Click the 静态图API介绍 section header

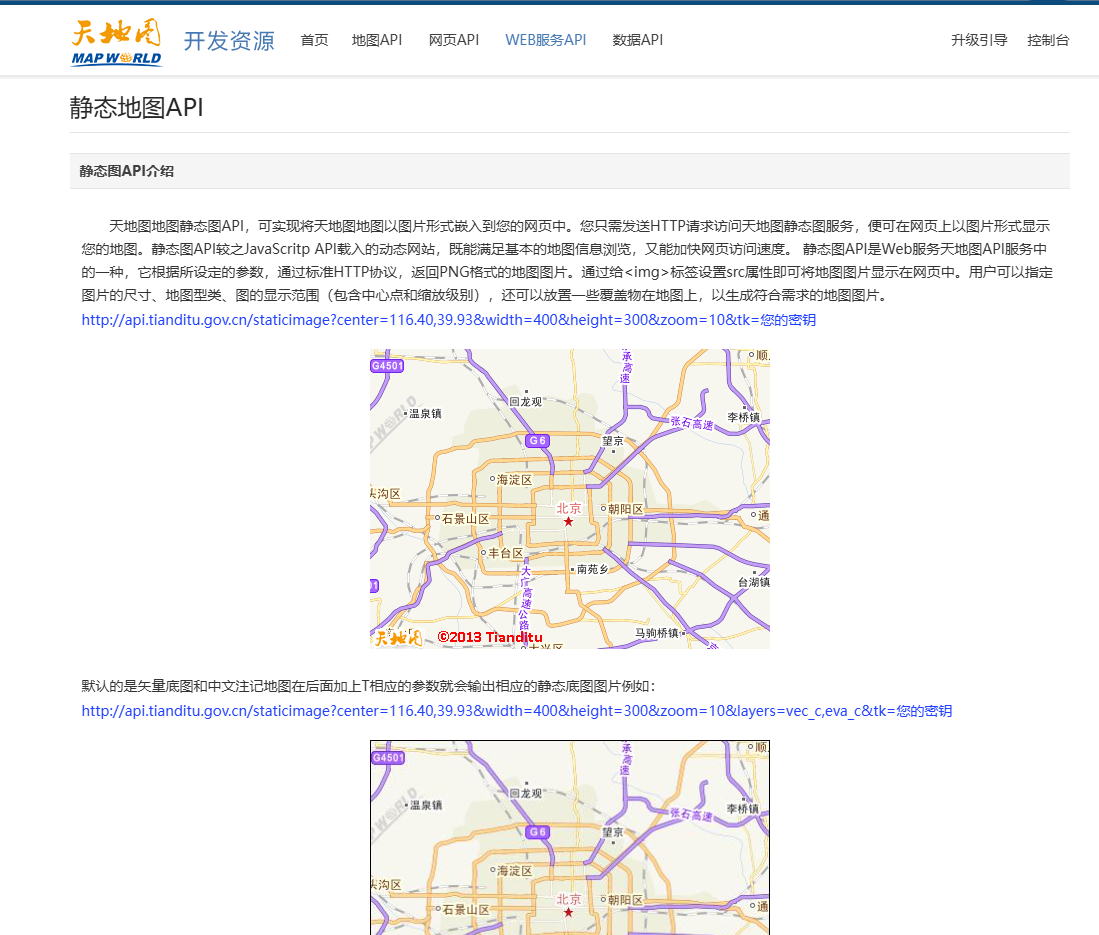[569, 171]
